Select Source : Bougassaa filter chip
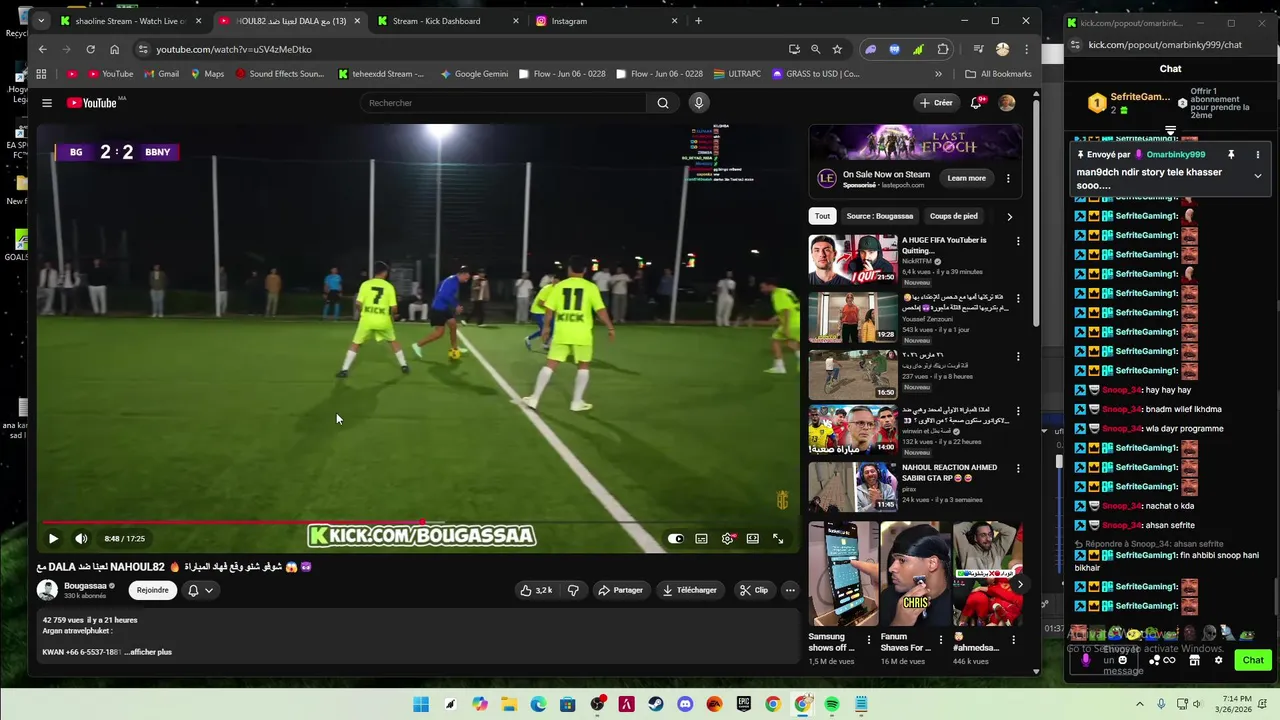 click(879, 216)
